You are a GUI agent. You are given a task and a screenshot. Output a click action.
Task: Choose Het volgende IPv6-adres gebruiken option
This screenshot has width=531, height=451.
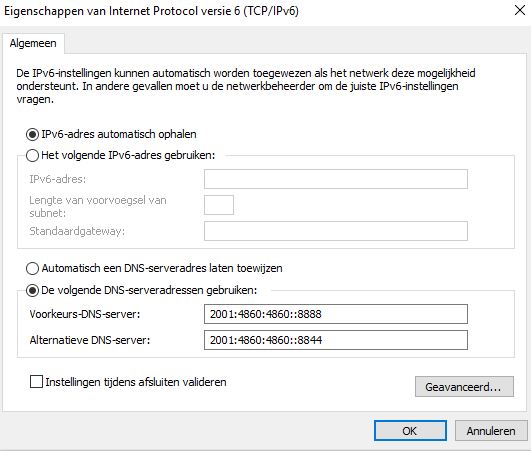(x=33, y=155)
